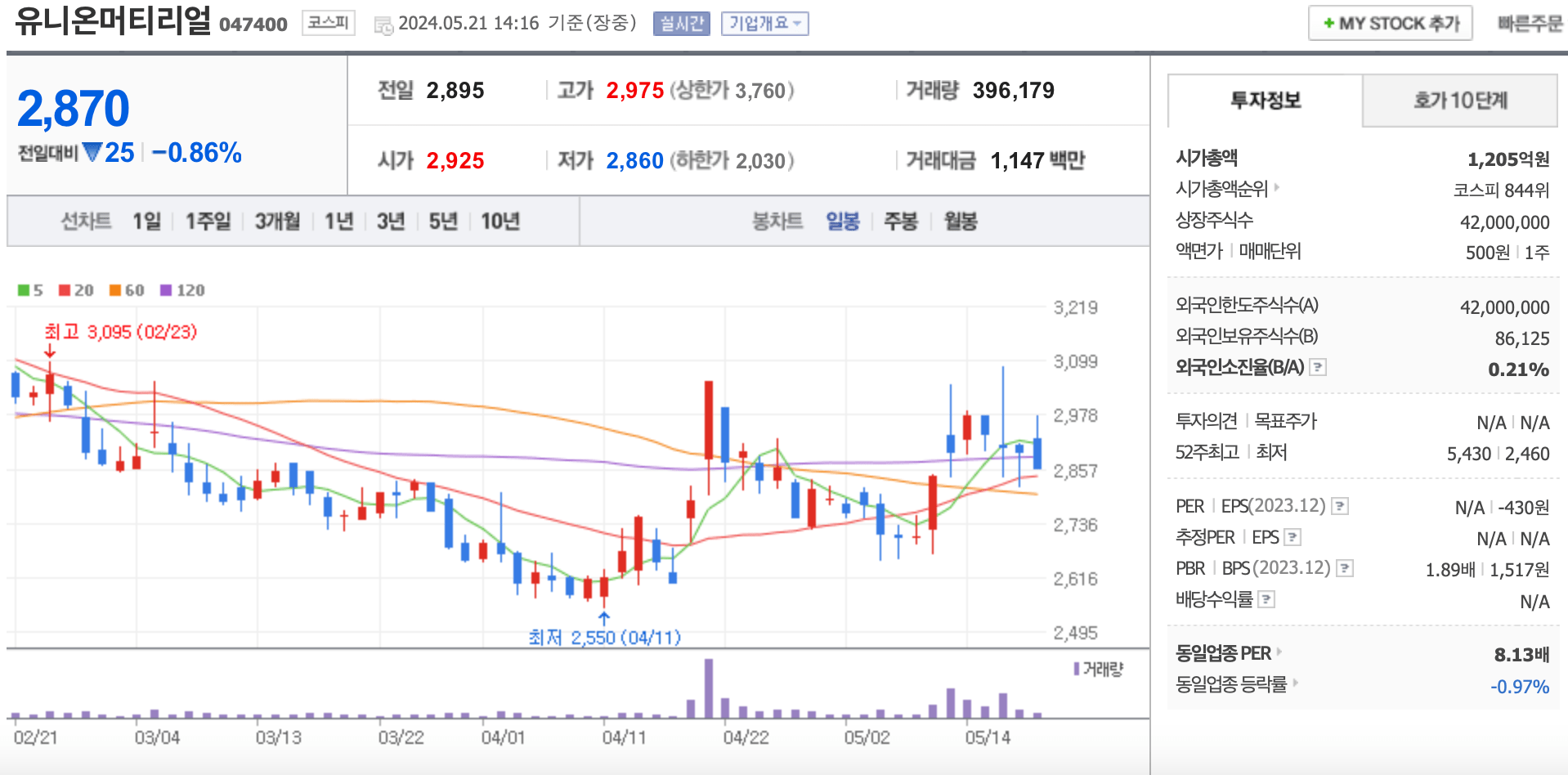Open help icon next to 추정PER EPS

pyautogui.click(x=1292, y=537)
